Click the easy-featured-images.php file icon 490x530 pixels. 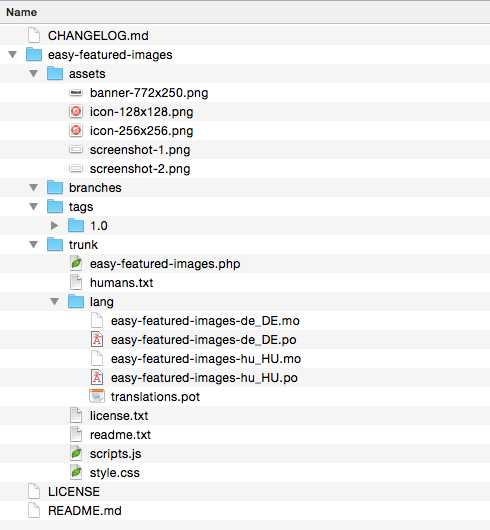(76, 263)
